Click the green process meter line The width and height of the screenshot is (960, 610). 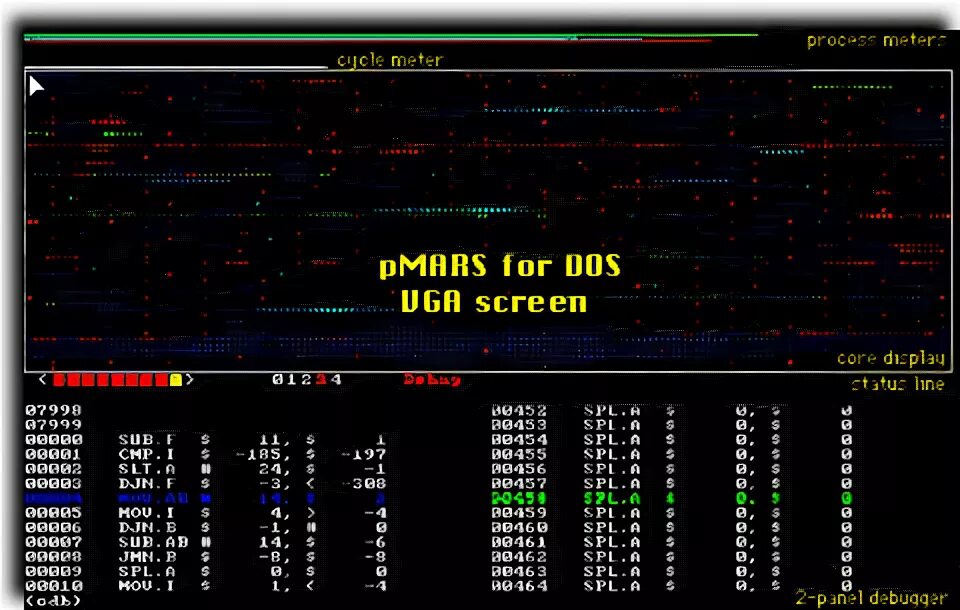click(x=391, y=36)
